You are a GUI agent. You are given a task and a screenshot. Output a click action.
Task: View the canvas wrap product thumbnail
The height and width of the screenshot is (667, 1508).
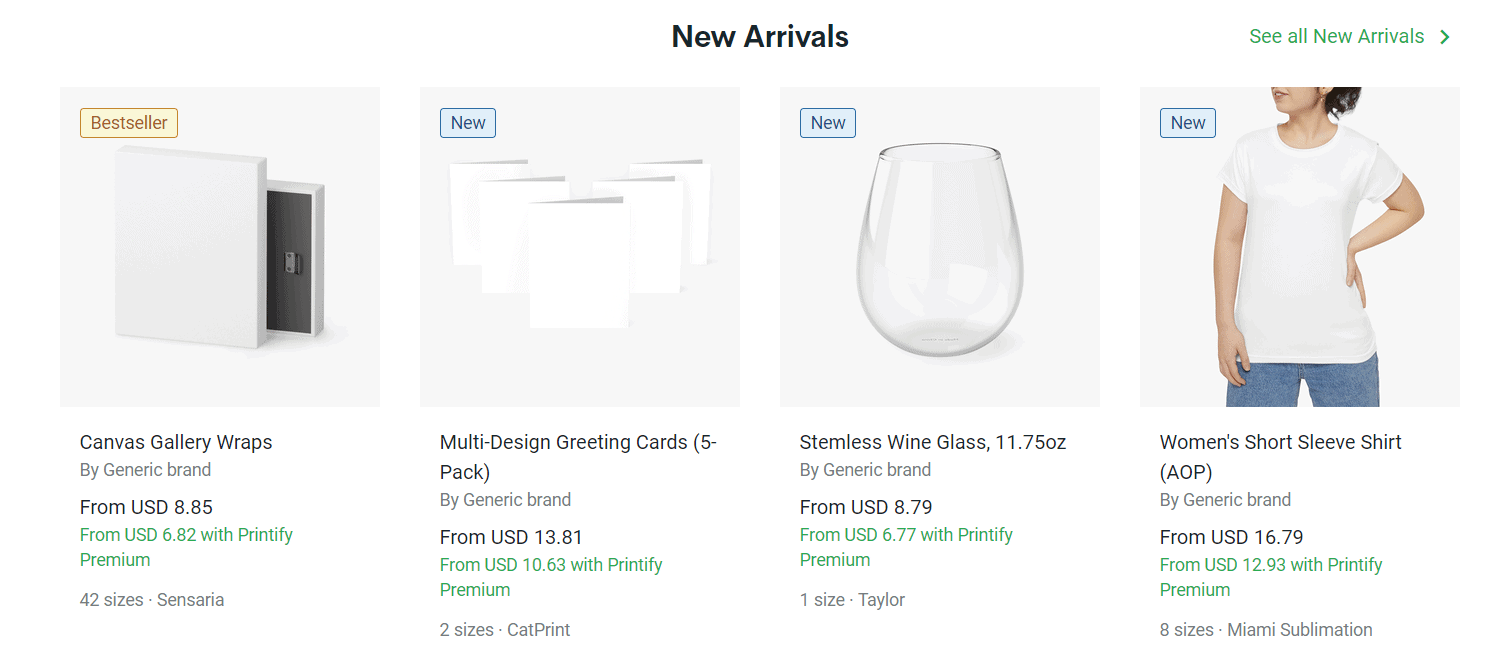click(220, 245)
